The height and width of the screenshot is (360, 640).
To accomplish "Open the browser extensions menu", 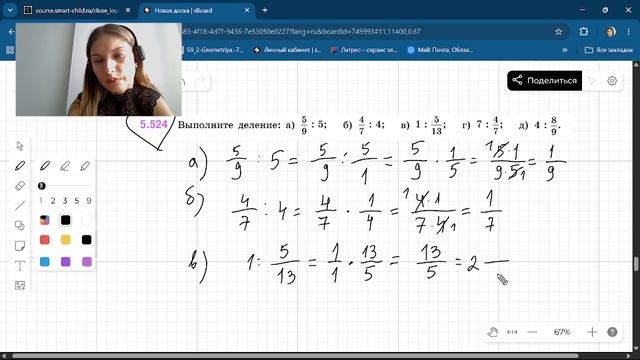I will 584,31.
